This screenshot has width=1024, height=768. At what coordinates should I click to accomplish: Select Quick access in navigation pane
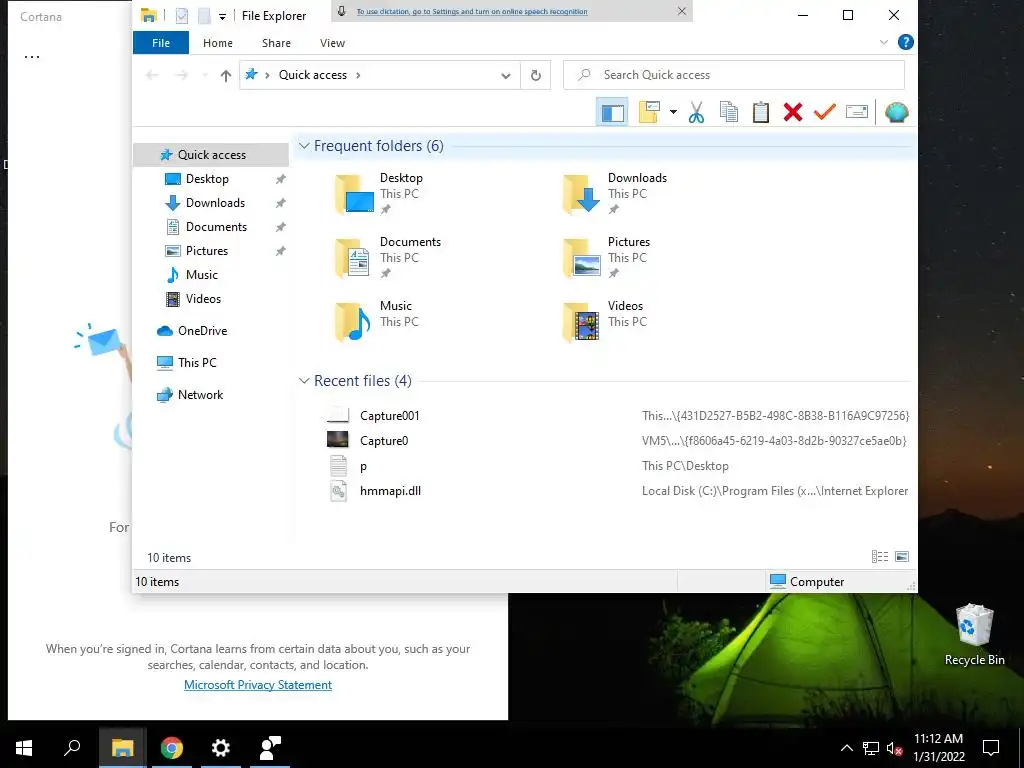click(x=211, y=155)
